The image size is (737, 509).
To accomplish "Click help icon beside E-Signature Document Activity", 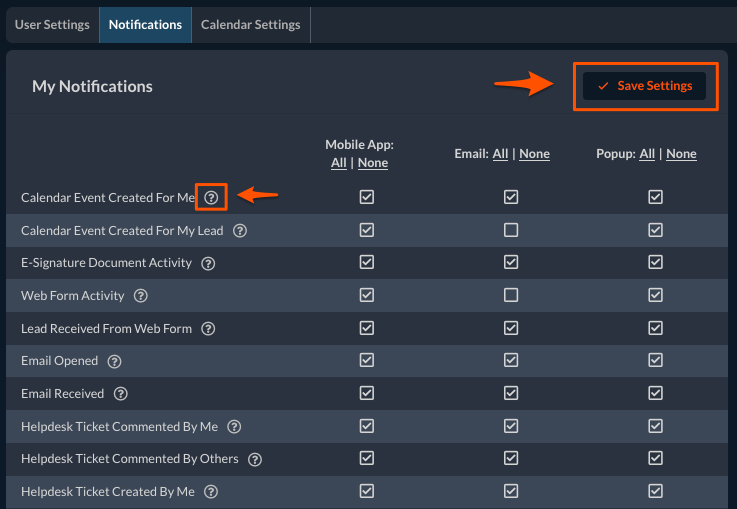I will pos(208,263).
